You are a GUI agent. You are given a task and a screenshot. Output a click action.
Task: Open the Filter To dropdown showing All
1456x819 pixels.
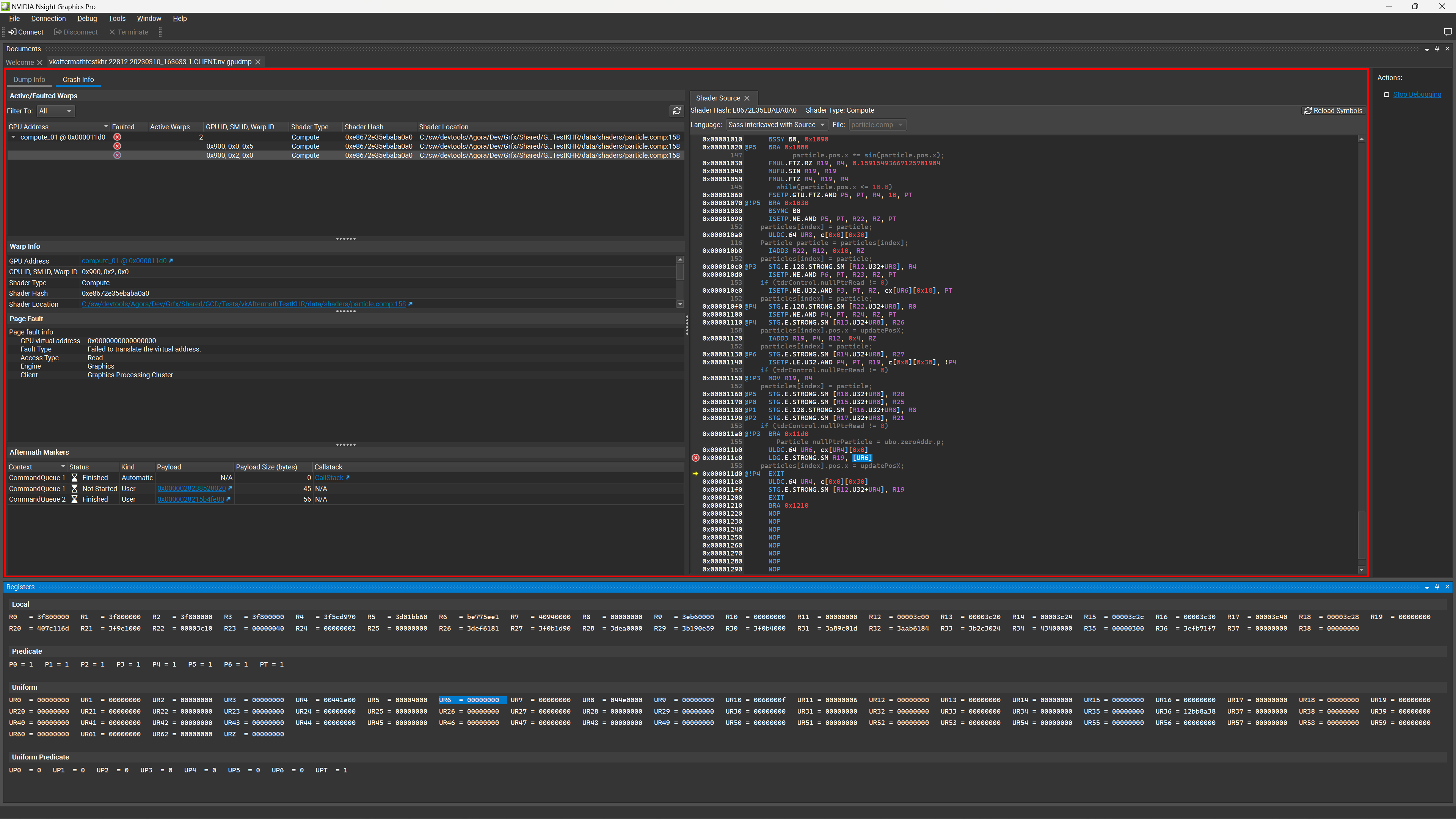click(55, 111)
